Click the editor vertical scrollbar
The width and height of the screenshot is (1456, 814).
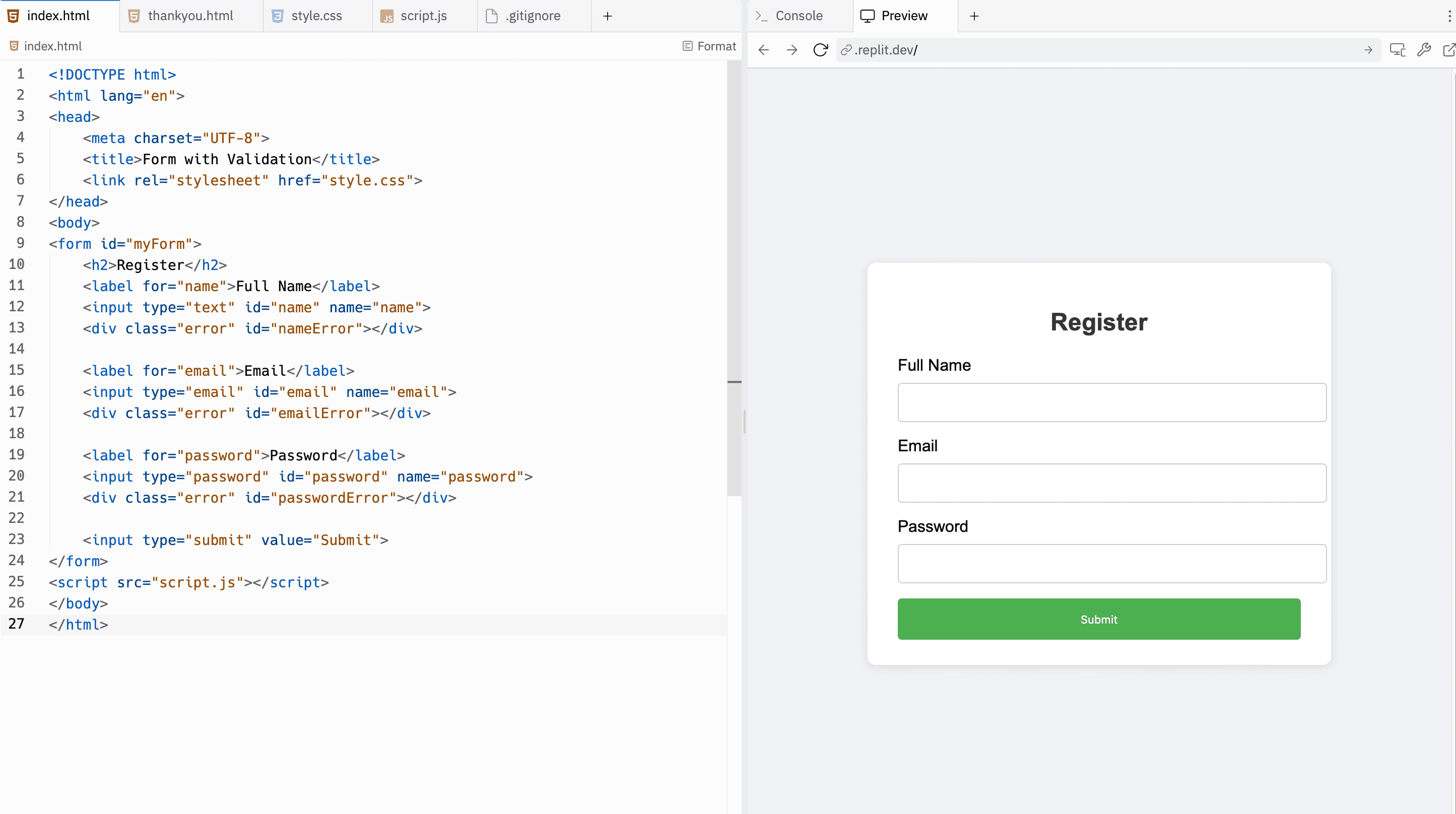(x=734, y=278)
